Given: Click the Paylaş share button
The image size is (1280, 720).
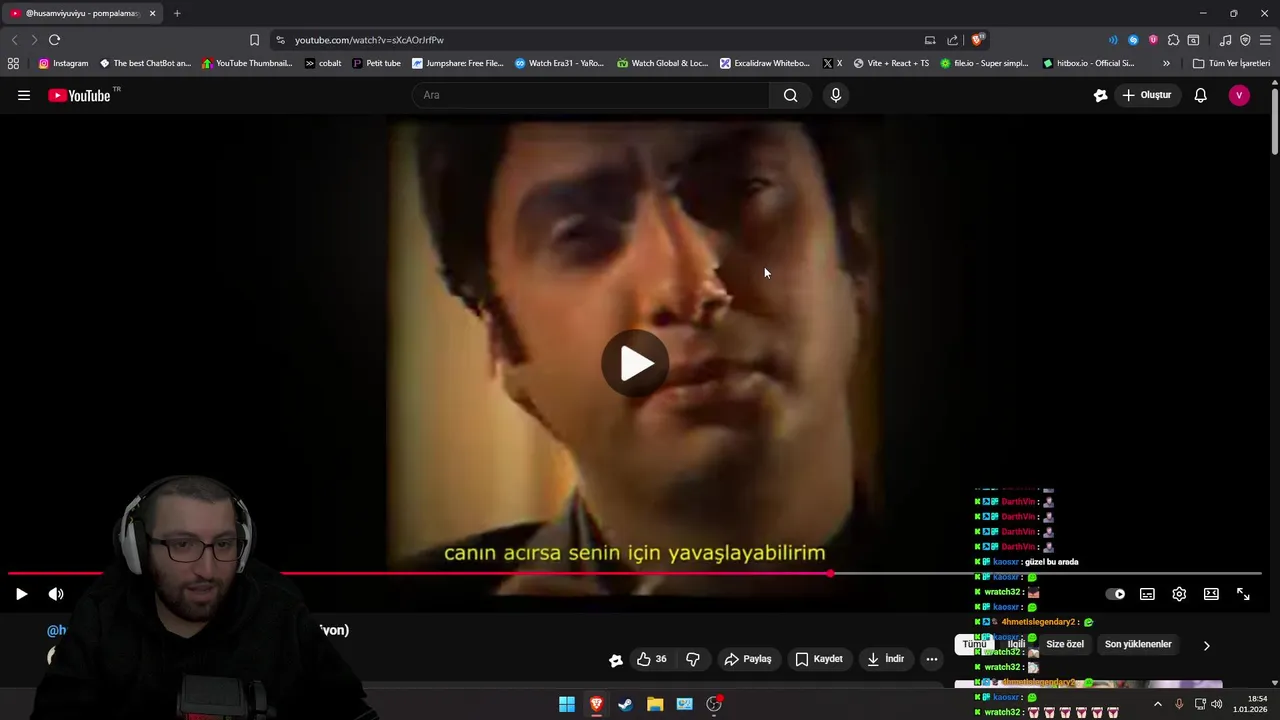Looking at the screenshot, I should pyautogui.click(x=748, y=659).
